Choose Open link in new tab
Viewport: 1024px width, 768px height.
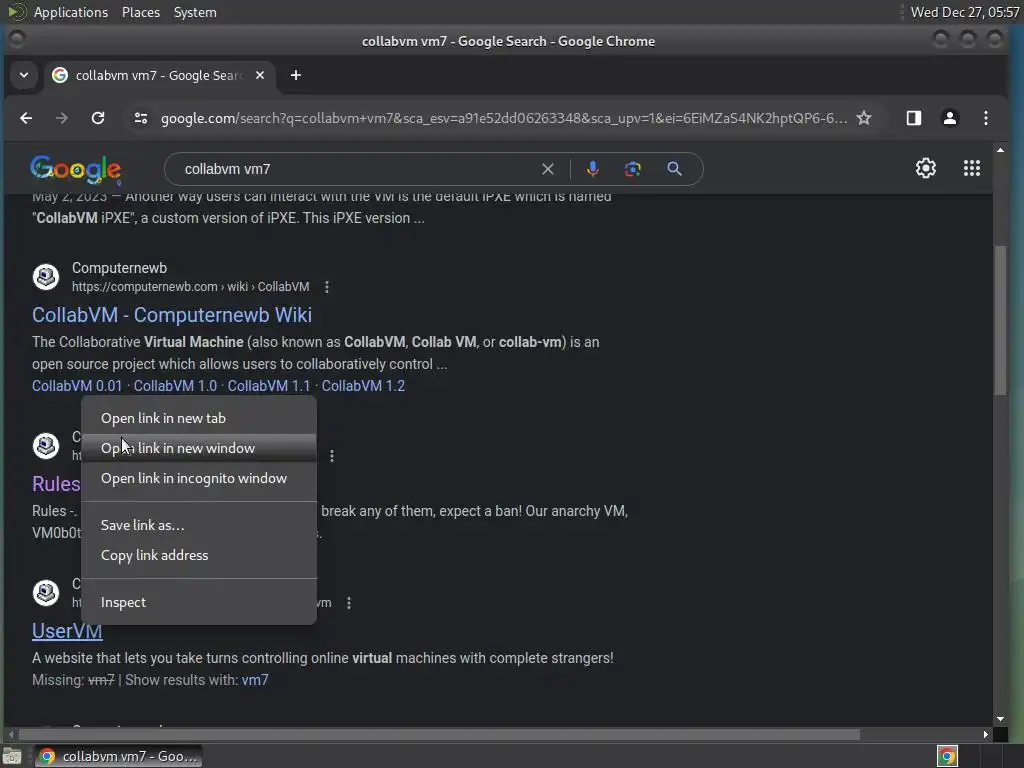[199, 418]
